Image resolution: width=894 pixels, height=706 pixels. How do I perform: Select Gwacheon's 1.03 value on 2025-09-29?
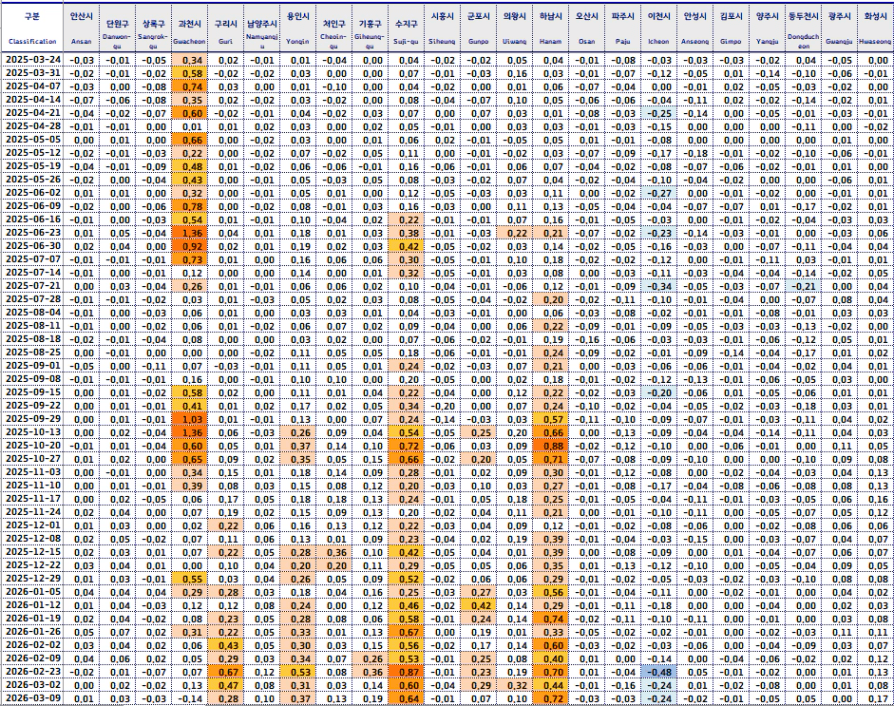click(x=189, y=419)
